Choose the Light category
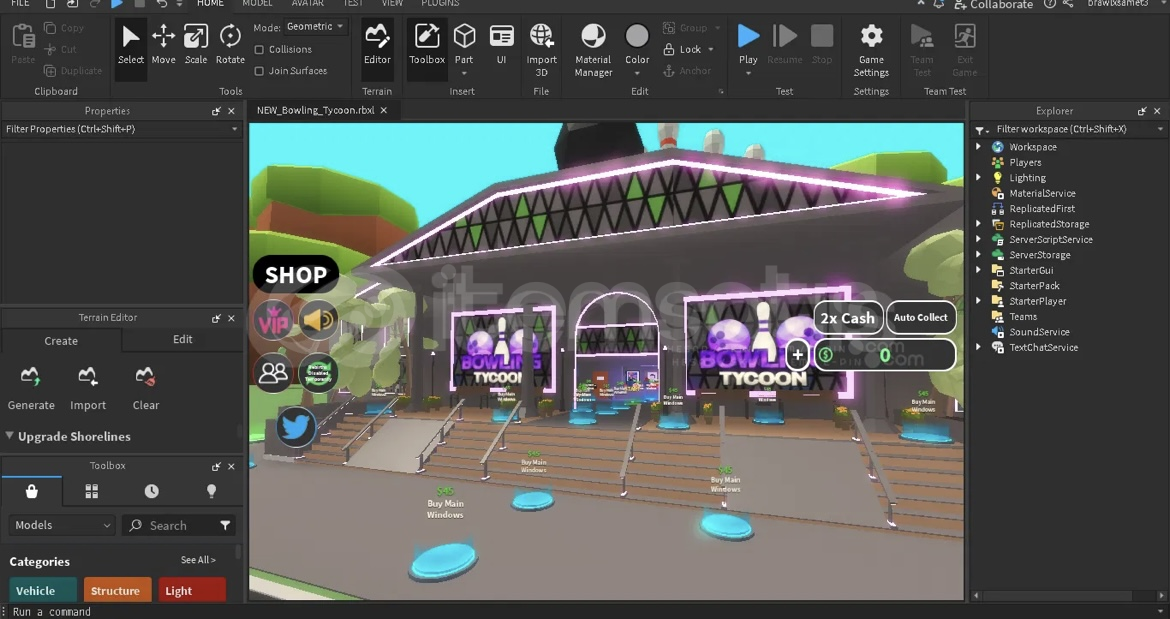Image resolution: width=1170 pixels, height=619 pixels. 192,590
